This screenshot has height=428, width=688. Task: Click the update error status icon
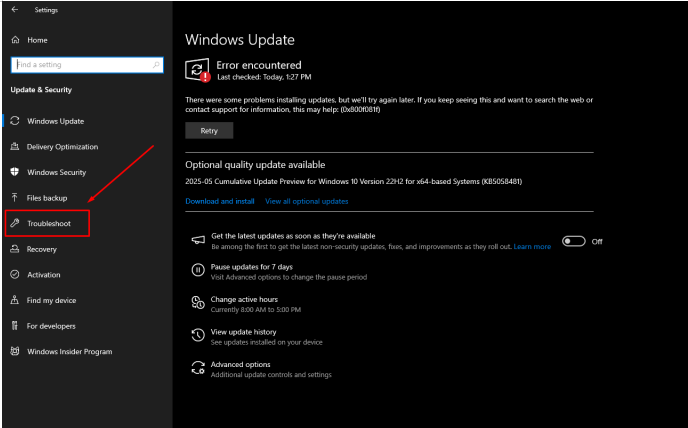(197, 70)
